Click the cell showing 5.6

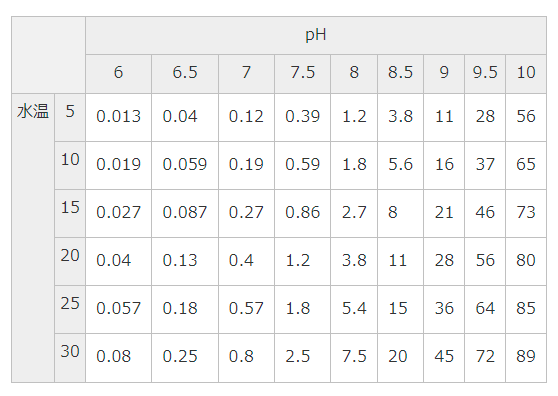pos(400,165)
